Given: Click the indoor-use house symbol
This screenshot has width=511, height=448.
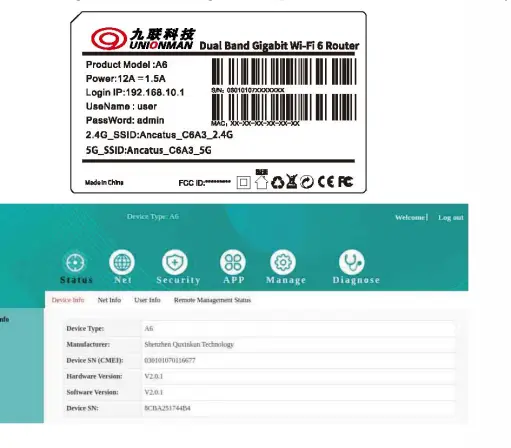Looking at the screenshot, I should [x=261, y=180].
